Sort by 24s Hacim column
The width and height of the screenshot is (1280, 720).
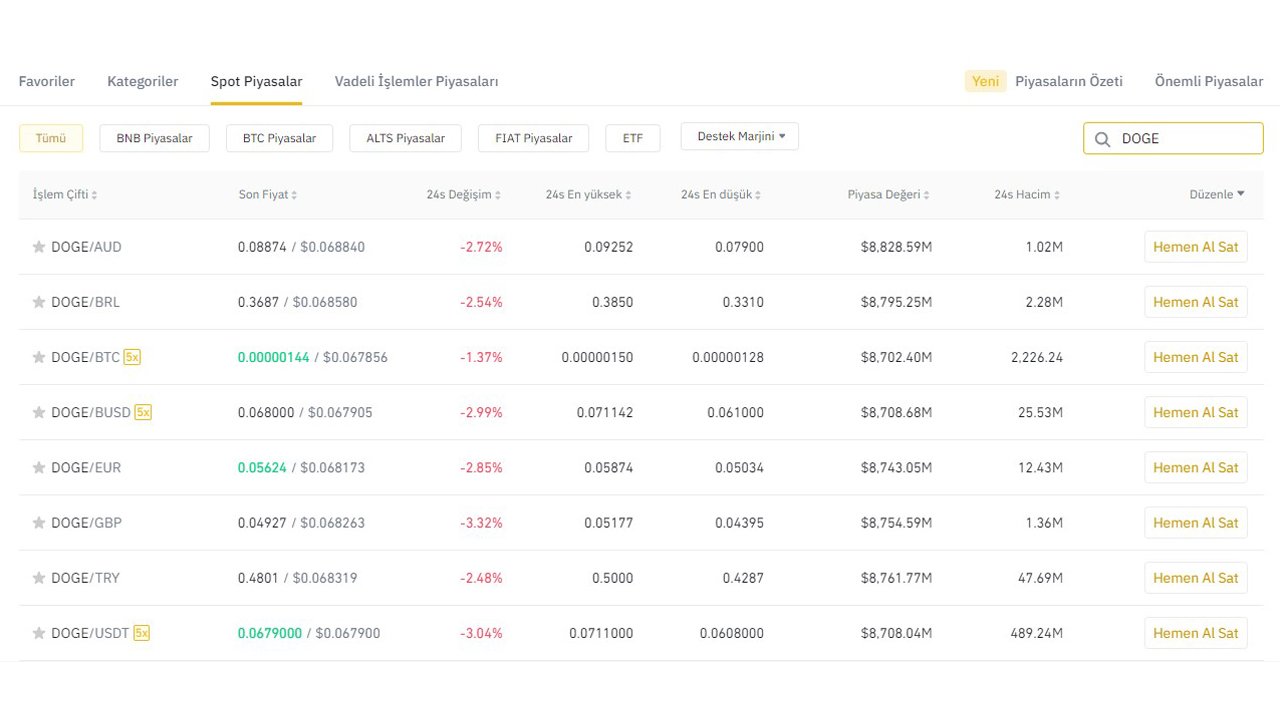pos(1028,195)
